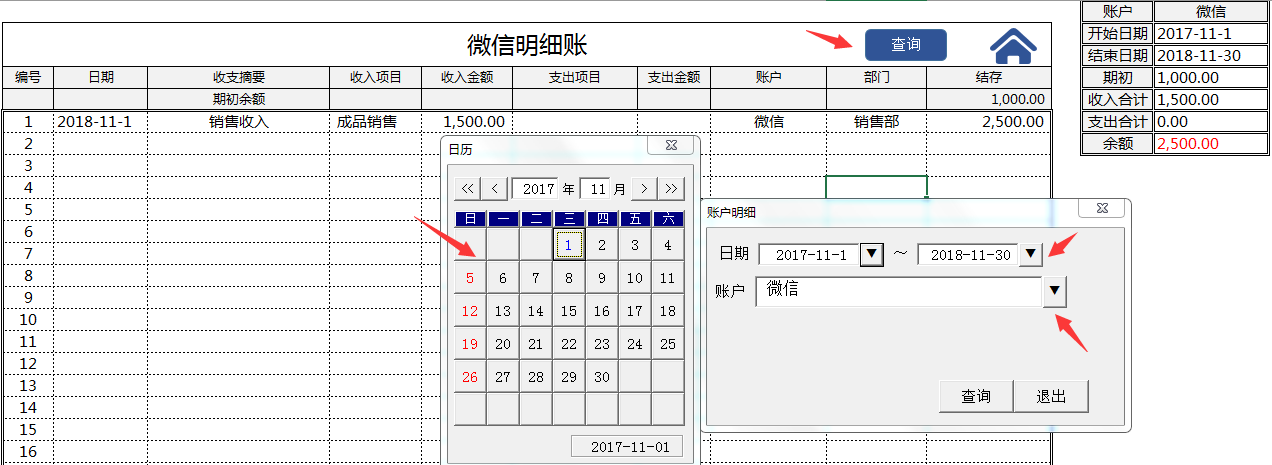Click the start date field 2017-11-1
The height and width of the screenshot is (465, 1272).
click(x=811, y=255)
